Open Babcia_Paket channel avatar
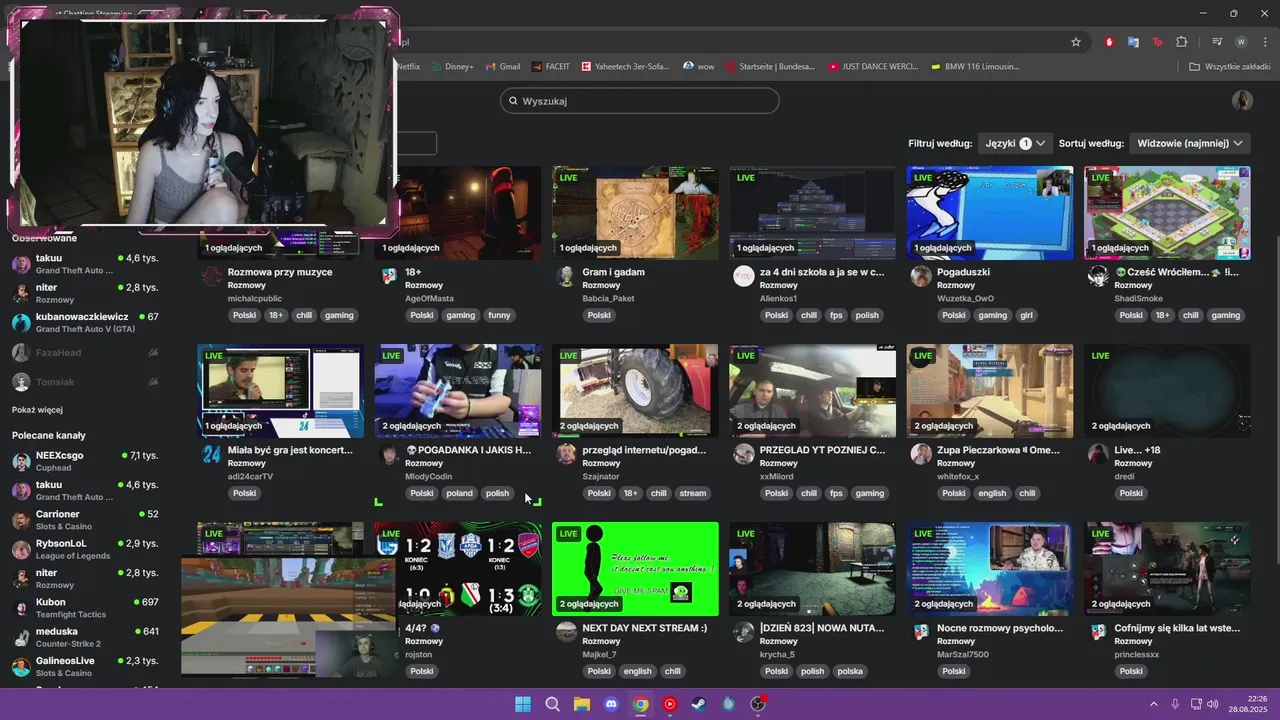The width and height of the screenshot is (1280, 720). 566,276
